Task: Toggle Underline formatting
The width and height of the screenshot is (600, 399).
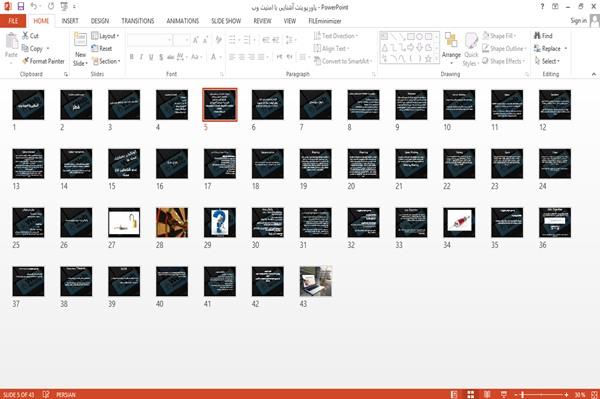Action: [x=151, y=57]
